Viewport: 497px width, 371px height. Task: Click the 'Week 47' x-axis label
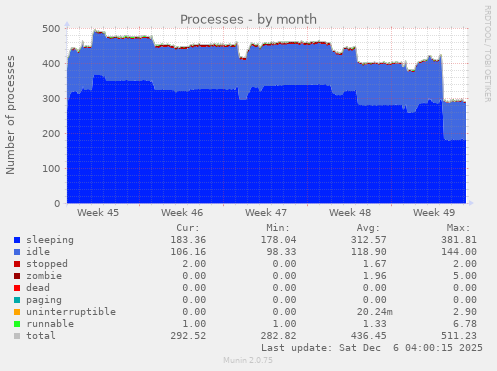click(266, 213)
